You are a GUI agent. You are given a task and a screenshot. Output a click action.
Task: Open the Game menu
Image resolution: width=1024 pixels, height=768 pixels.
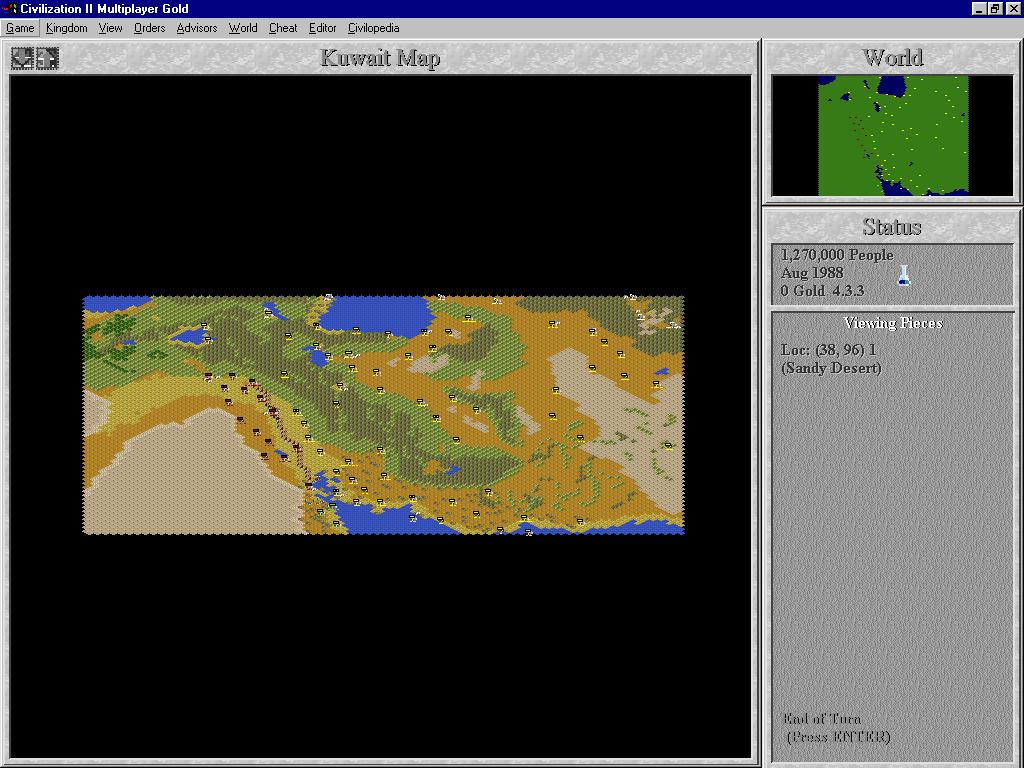tap(20, 28)
